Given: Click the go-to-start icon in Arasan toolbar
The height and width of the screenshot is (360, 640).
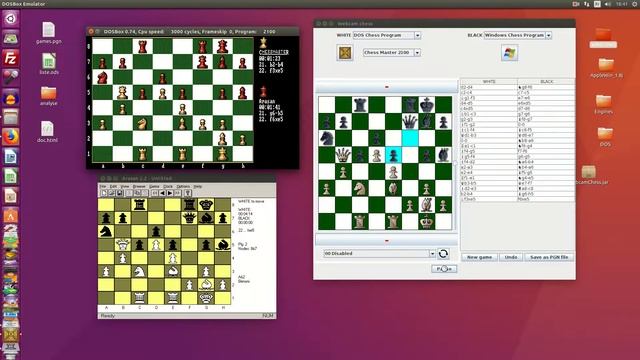Looking at the screenshot, I should tap(155, 193).
